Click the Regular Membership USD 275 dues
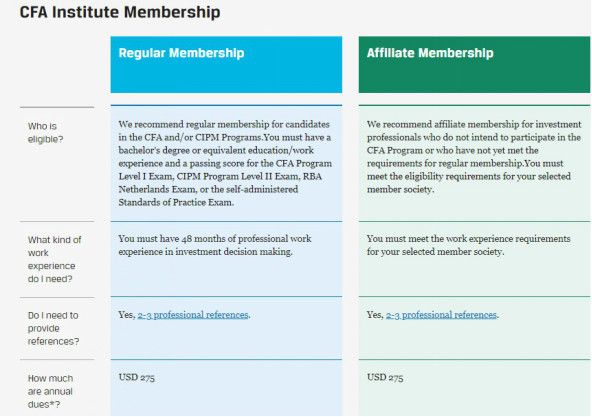592x417 pixels. 136,377
